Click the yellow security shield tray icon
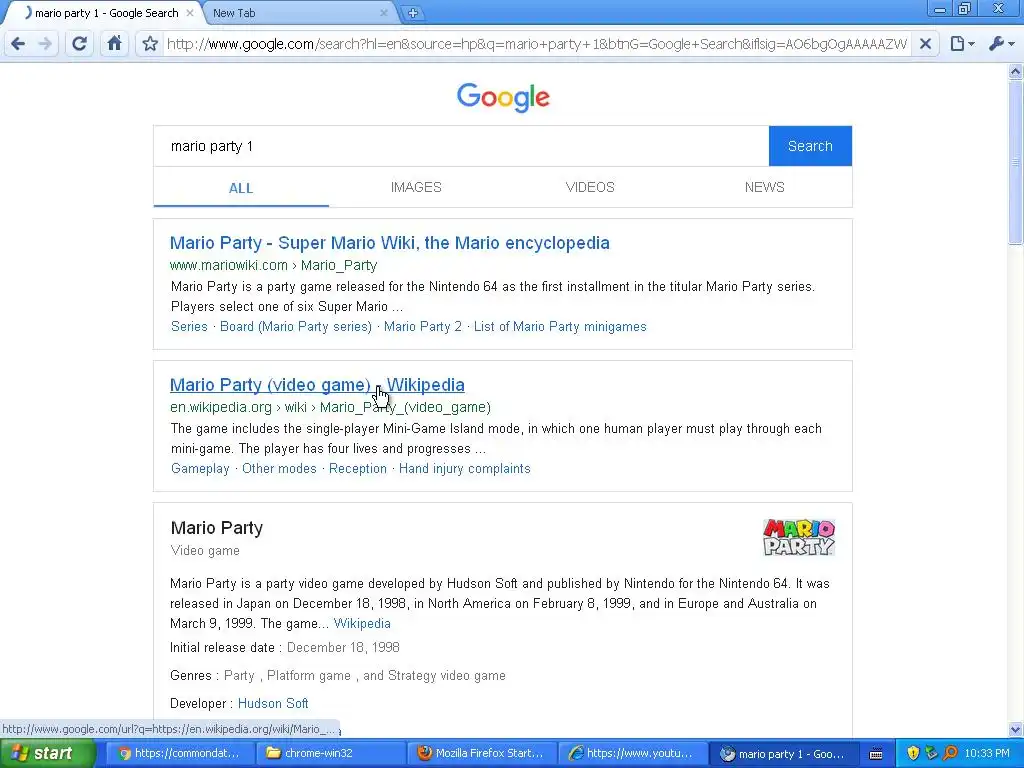The width and height of the screenshot is (1024, 768). [913, 754]
